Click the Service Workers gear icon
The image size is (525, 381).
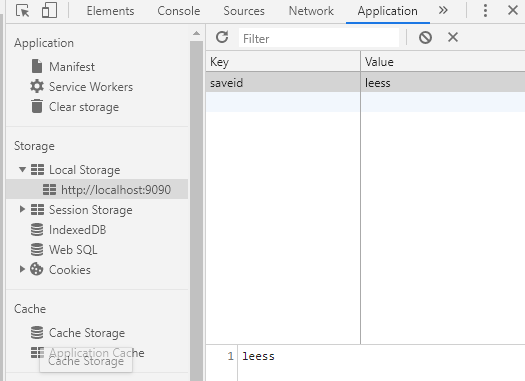coord(37,86)
